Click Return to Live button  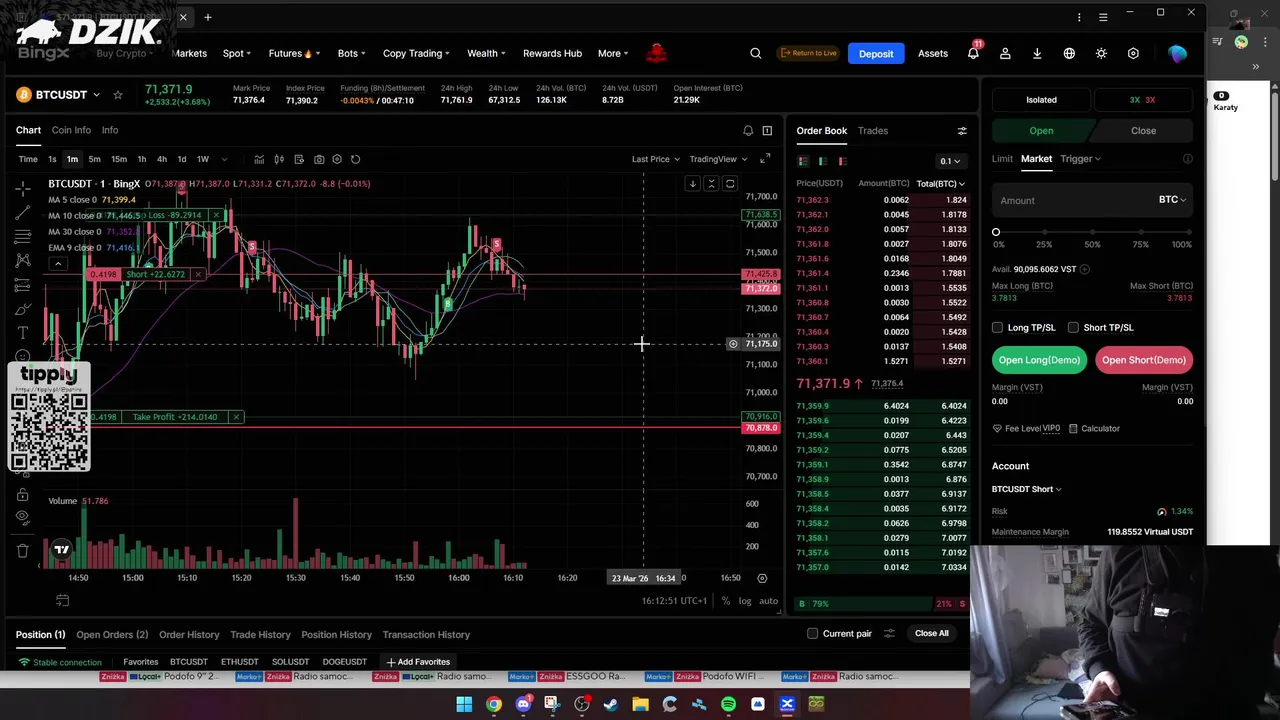[808, 53]
